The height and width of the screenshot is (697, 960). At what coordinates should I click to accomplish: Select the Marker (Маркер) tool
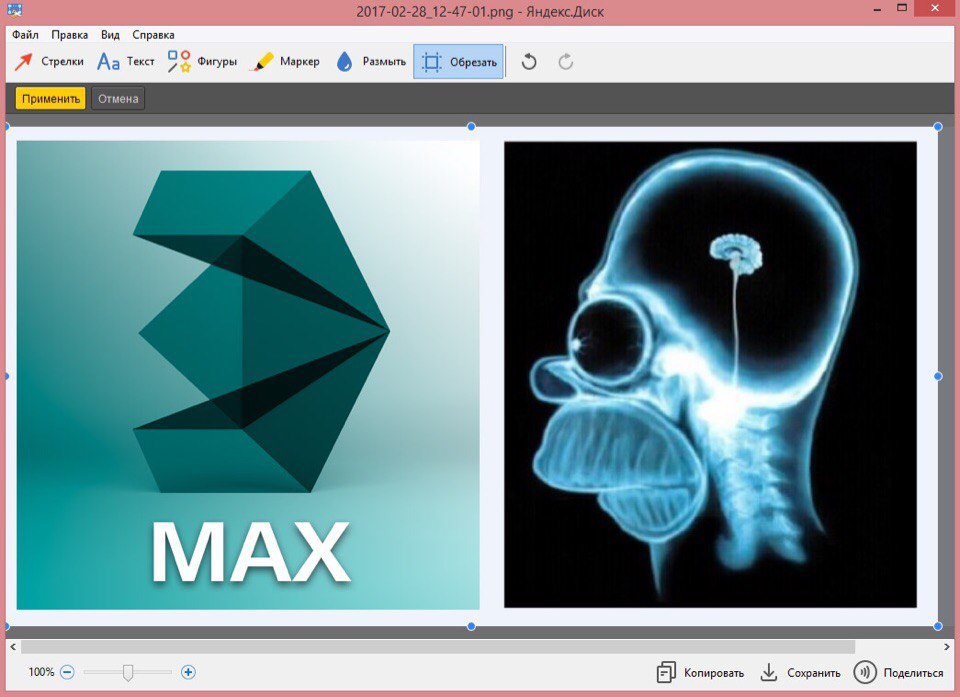(x=286, y=61)
